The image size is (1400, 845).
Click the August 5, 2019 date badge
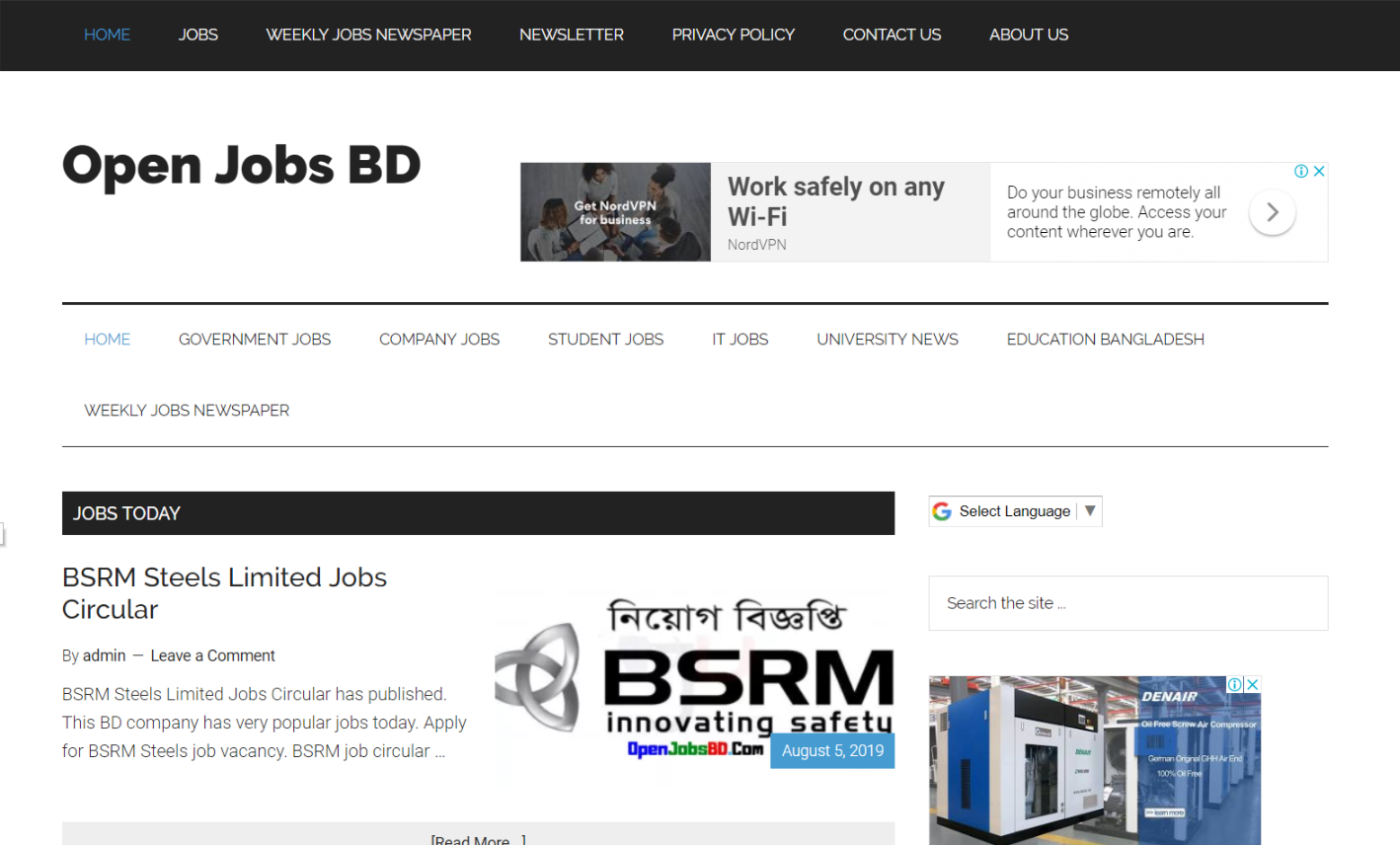[832, 750]
